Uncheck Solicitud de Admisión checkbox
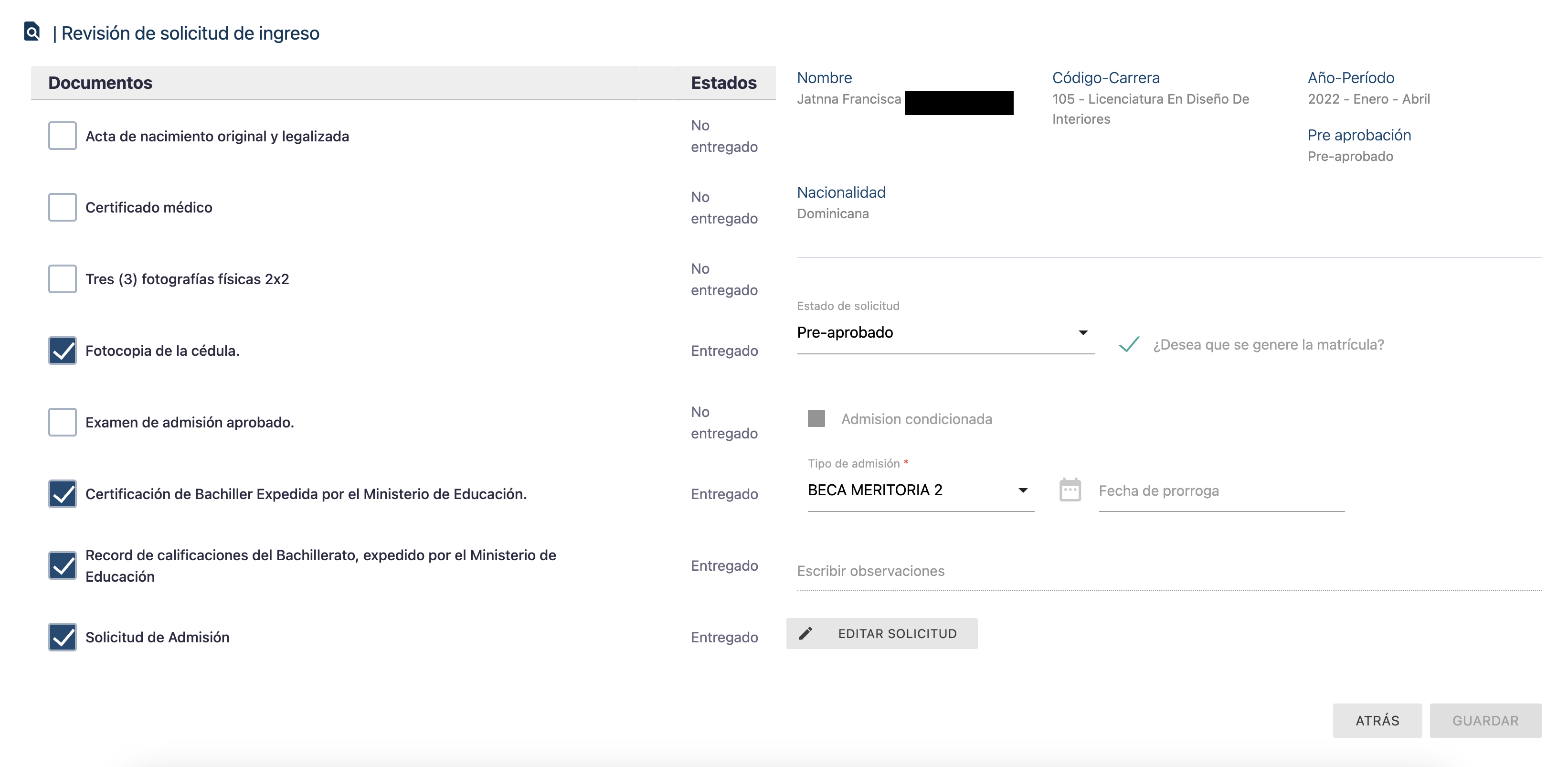Screen dimensions: 1568x767 pyautogui.click(x=62, y=637)
